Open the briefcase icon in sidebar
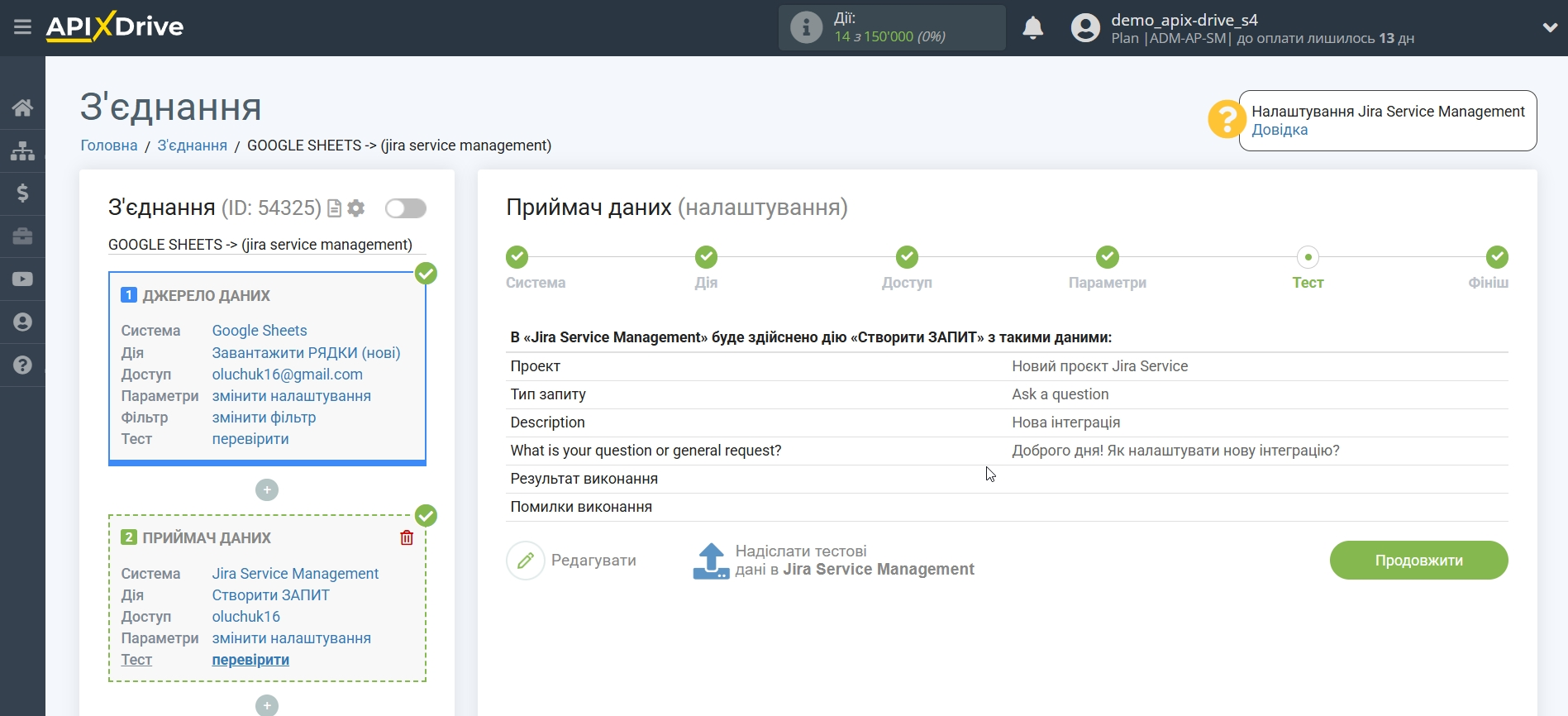 point(22,236)
